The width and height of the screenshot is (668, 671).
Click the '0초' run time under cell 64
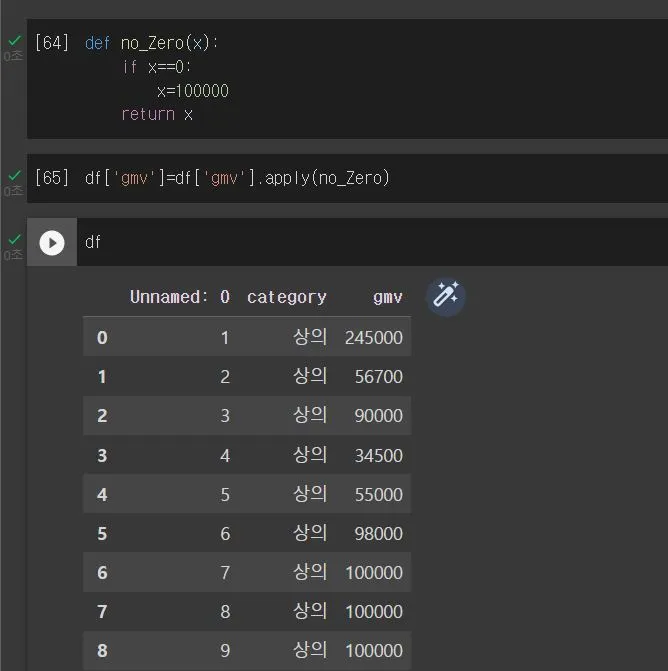tap(13, 56)
